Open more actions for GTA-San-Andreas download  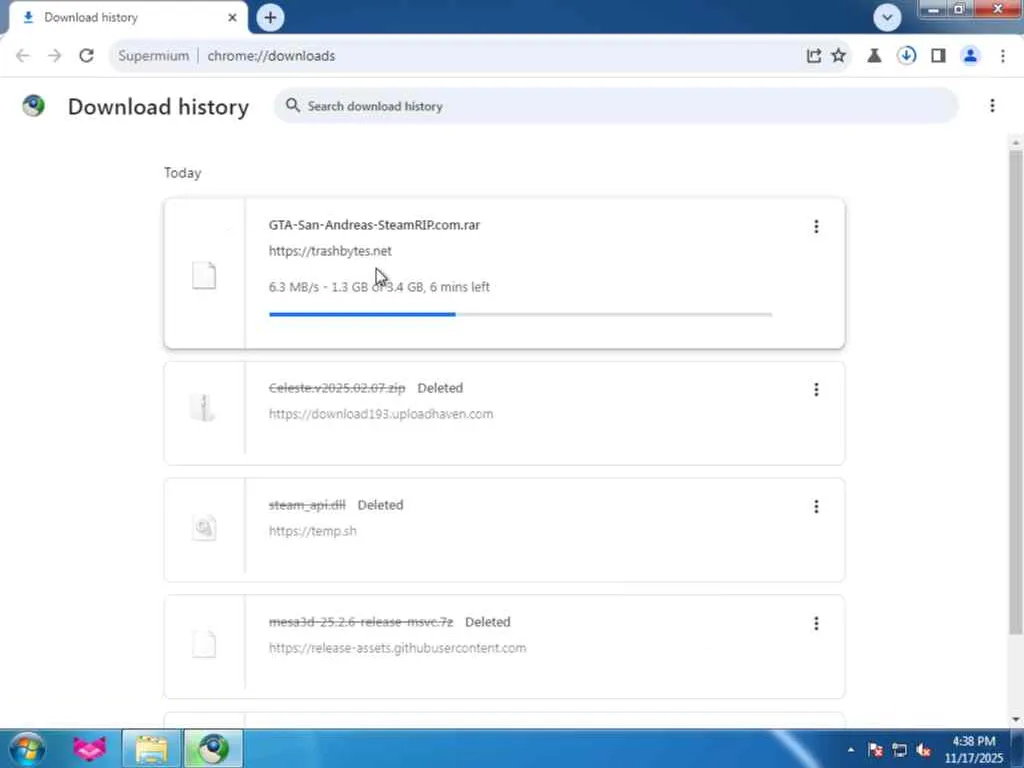[816, 227]
